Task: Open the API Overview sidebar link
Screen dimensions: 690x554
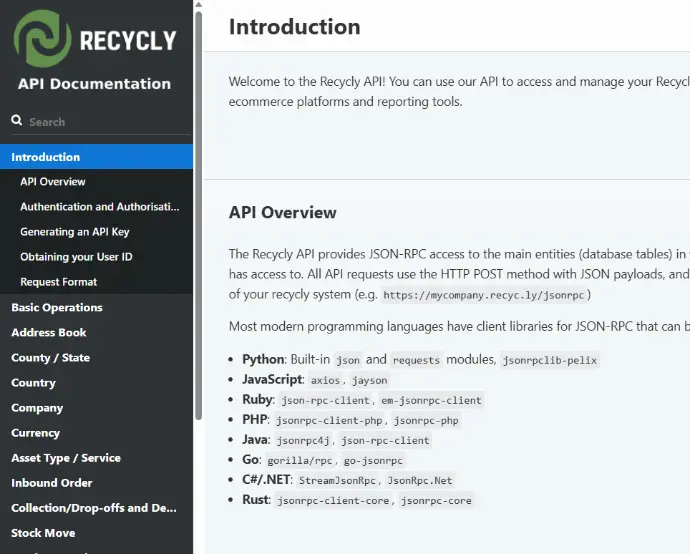Action: click(53, 182)
